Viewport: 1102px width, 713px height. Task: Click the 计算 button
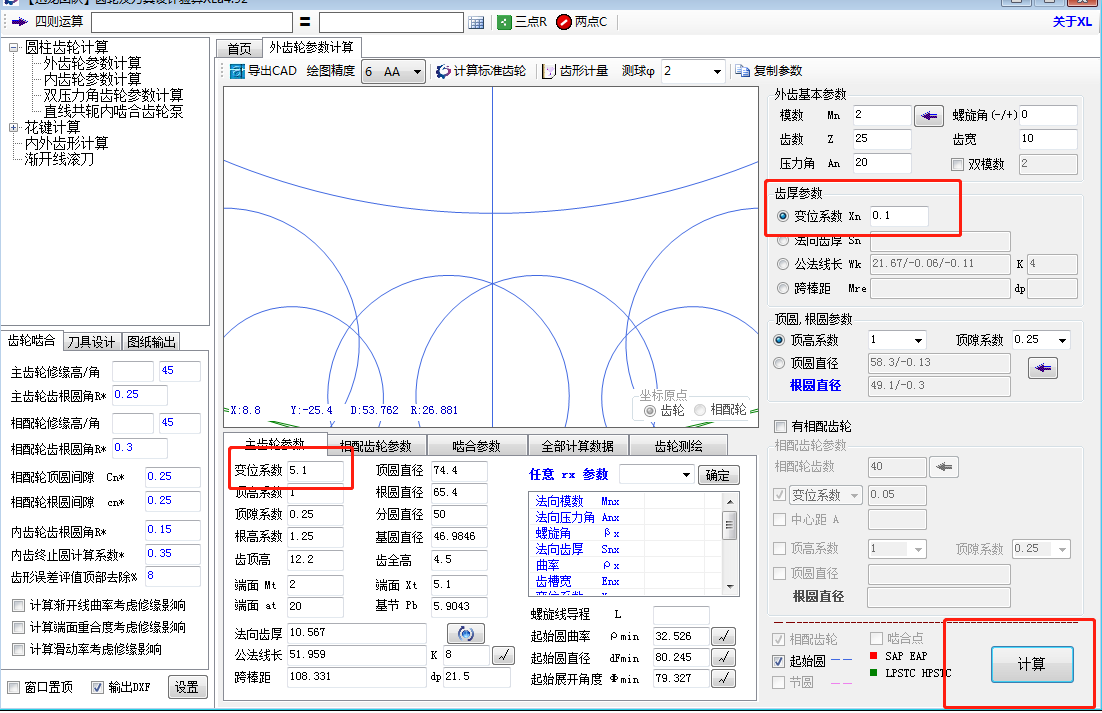[1032, 665]
